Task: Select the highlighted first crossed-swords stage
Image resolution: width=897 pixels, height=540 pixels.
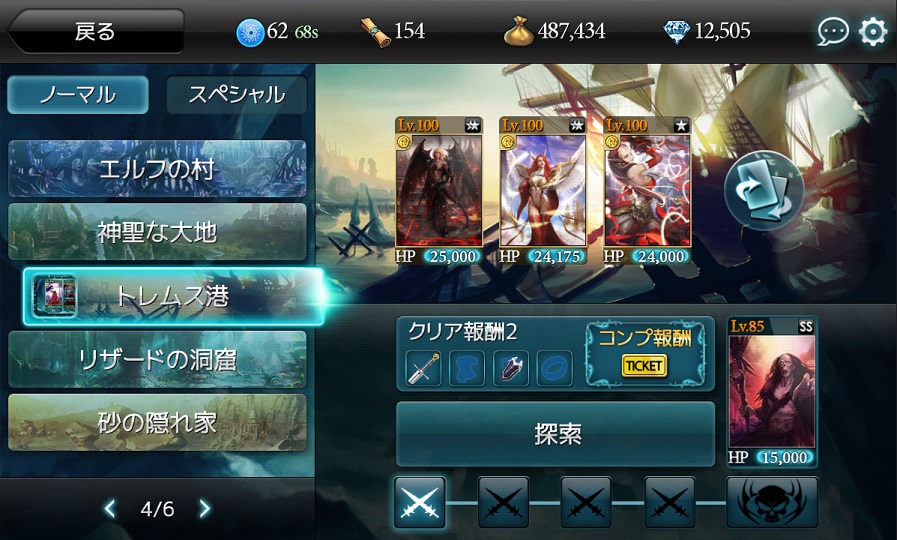Action: pyautogui.click(x=419, y=502)
